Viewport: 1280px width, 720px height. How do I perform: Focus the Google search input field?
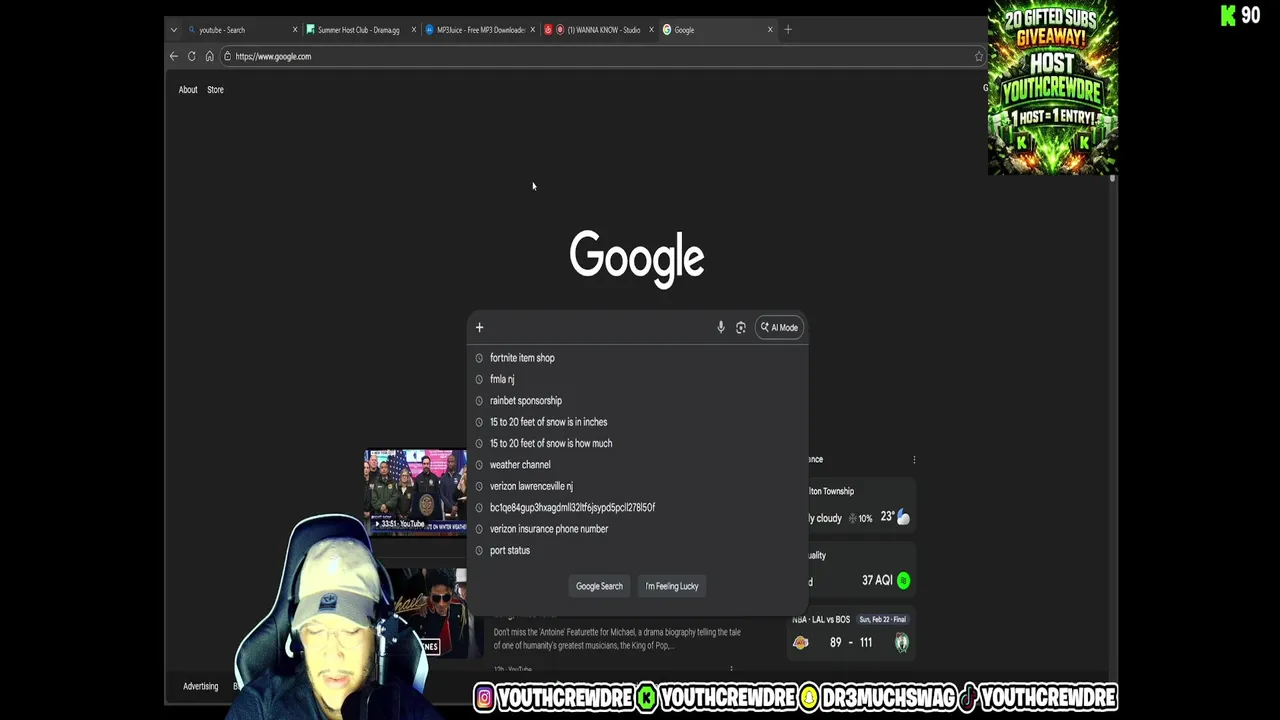[x=600, y=327]
